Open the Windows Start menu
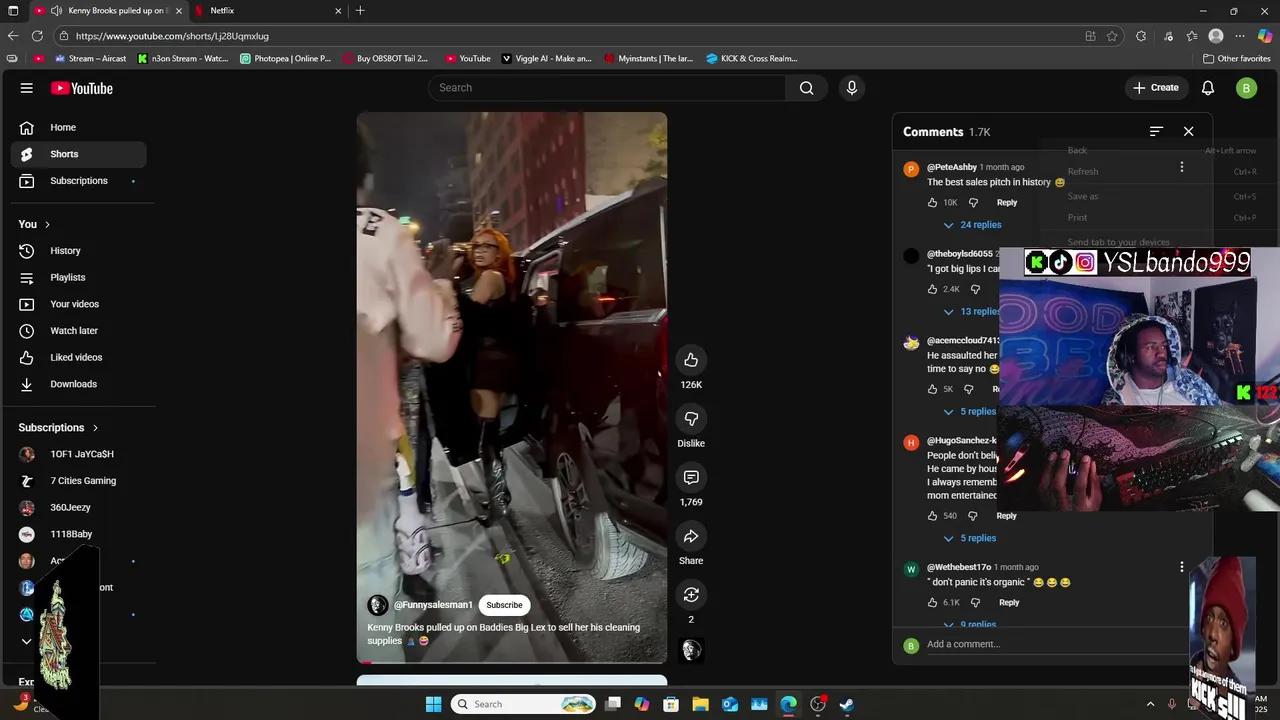The height and width of the screenshot is (720, 1280). (x=433, y=704)
